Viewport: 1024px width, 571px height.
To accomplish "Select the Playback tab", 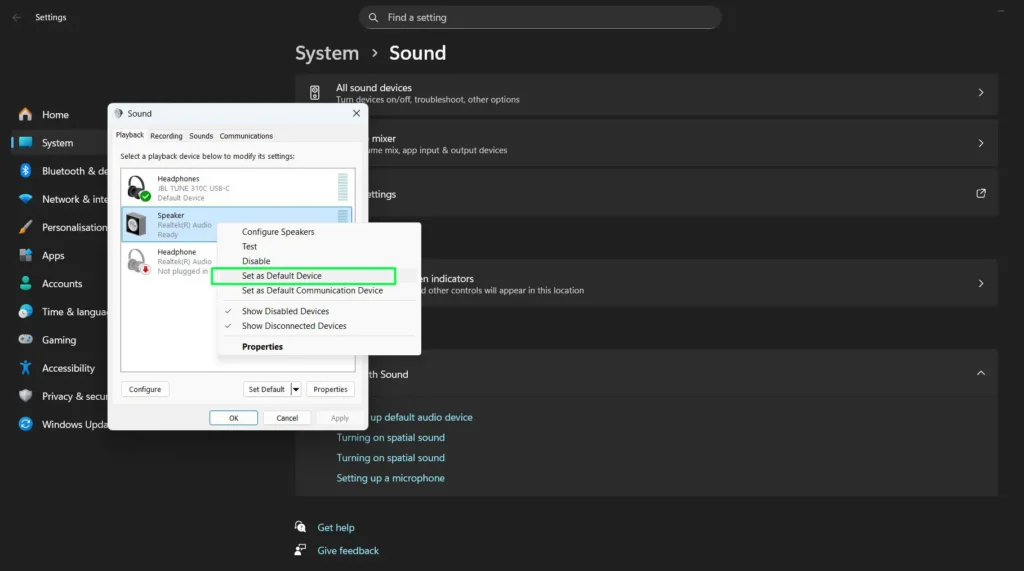I will pyautogui.click(x=130, y=135).
